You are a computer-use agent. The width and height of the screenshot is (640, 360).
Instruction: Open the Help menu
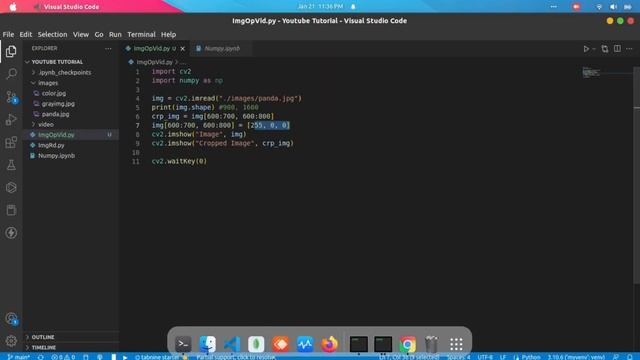click(168, 35)
